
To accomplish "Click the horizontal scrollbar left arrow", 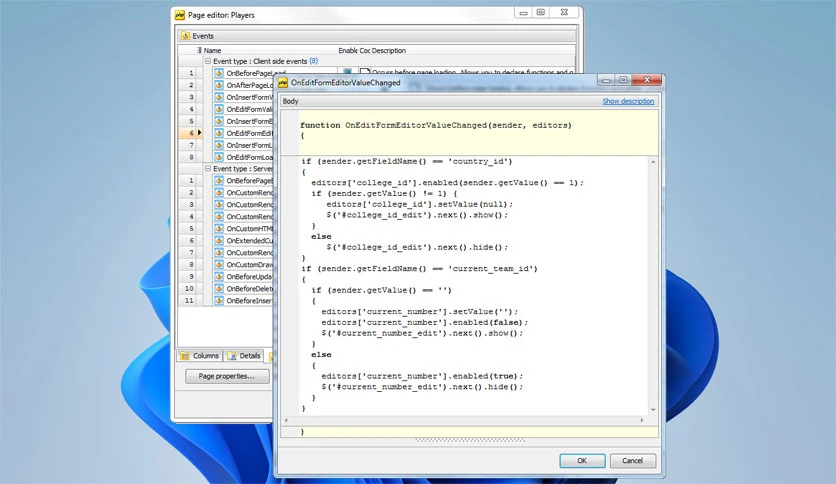I will [286, 420].
